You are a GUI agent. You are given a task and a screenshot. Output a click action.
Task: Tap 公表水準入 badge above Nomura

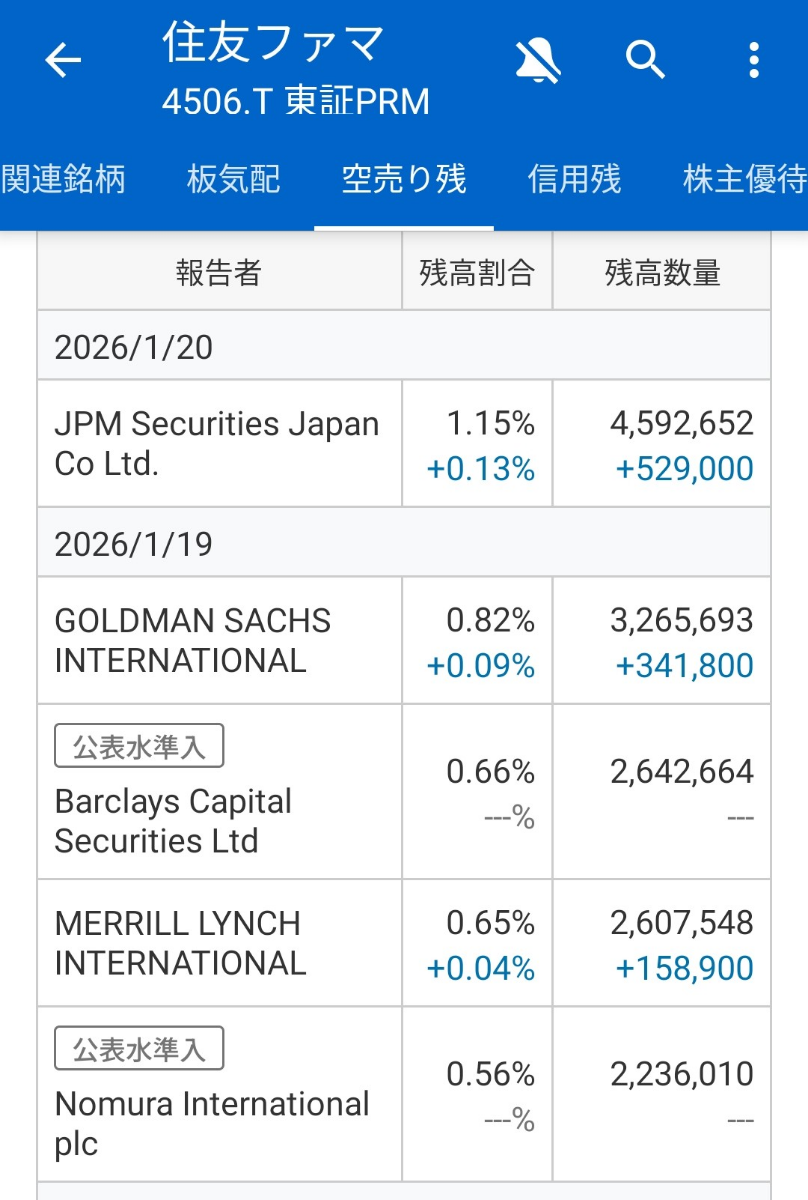(x=139, y=1049)
